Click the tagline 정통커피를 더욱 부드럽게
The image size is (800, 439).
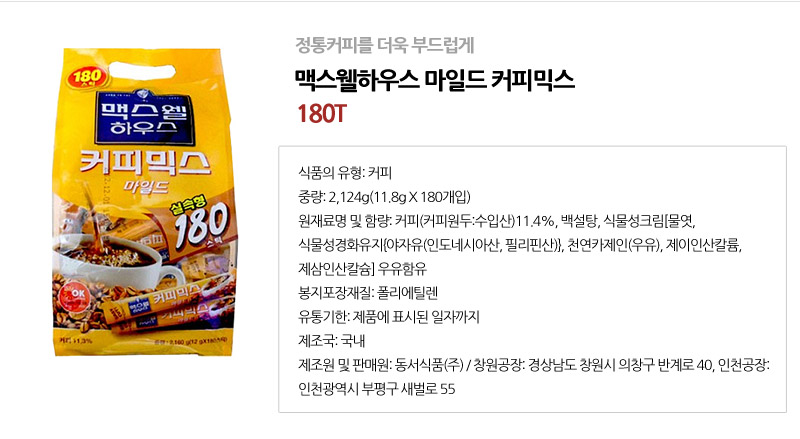point(385,45)
